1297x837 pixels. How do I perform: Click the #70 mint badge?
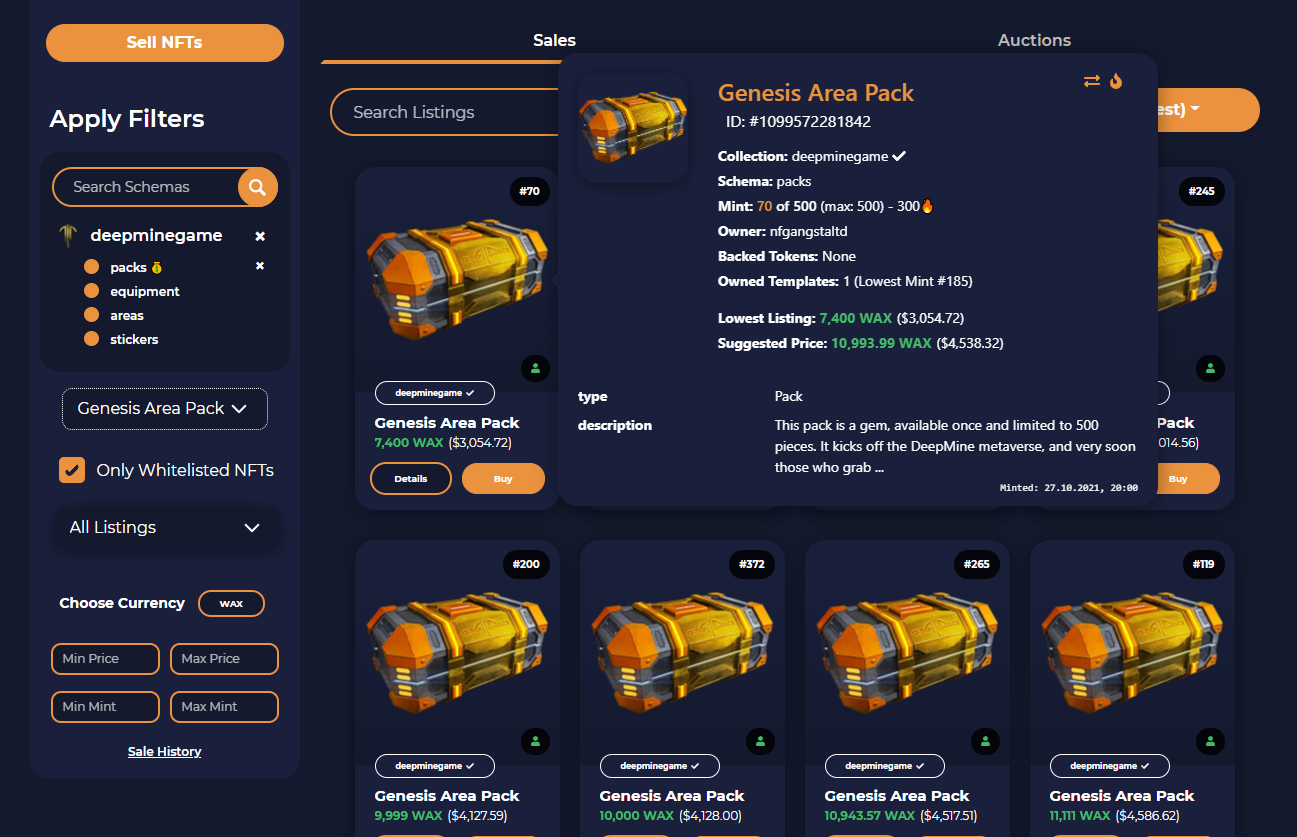pos(529,190)
